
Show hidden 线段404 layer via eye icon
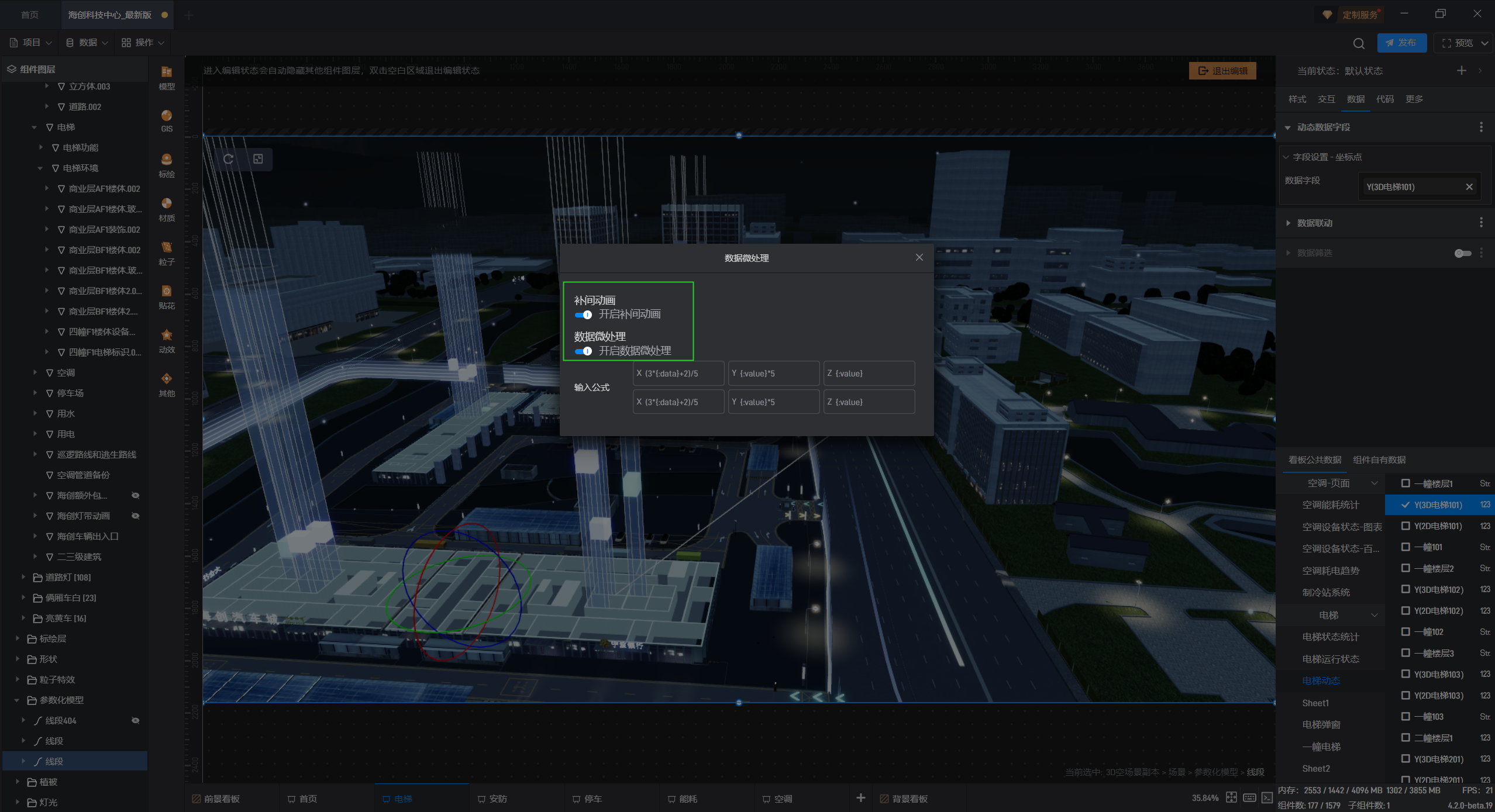click(136, 720)
